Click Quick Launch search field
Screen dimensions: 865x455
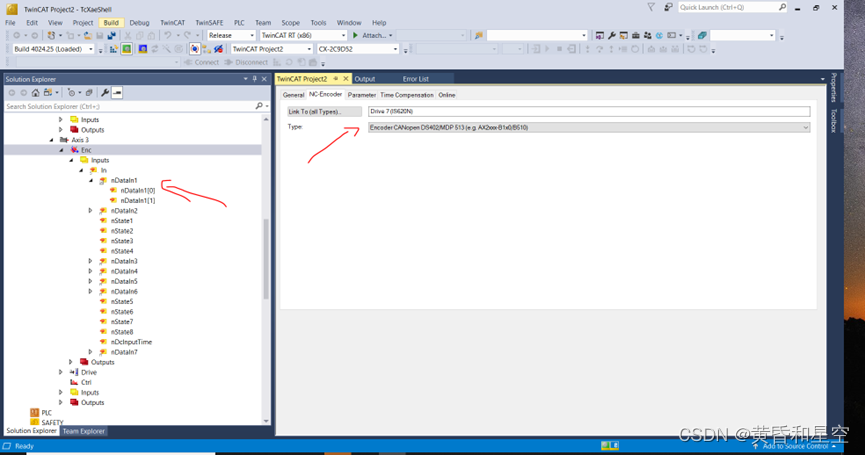[x=732, y=7]
